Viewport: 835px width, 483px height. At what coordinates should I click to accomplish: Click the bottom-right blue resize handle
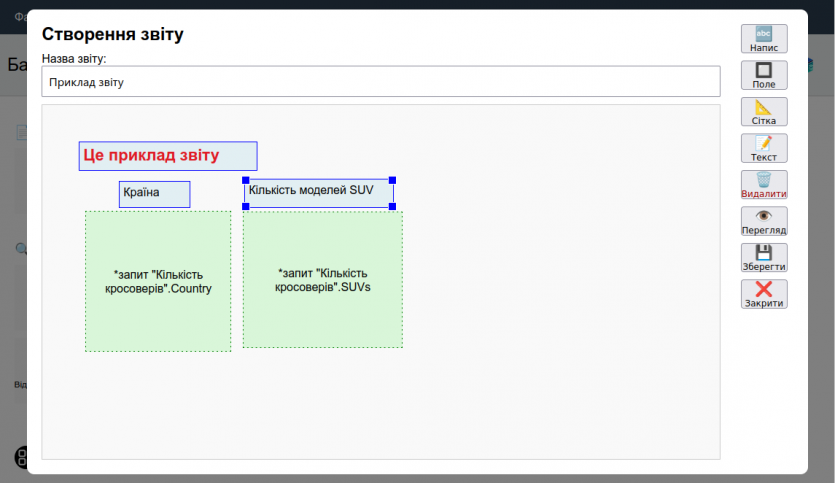click(x=392, y=206)
